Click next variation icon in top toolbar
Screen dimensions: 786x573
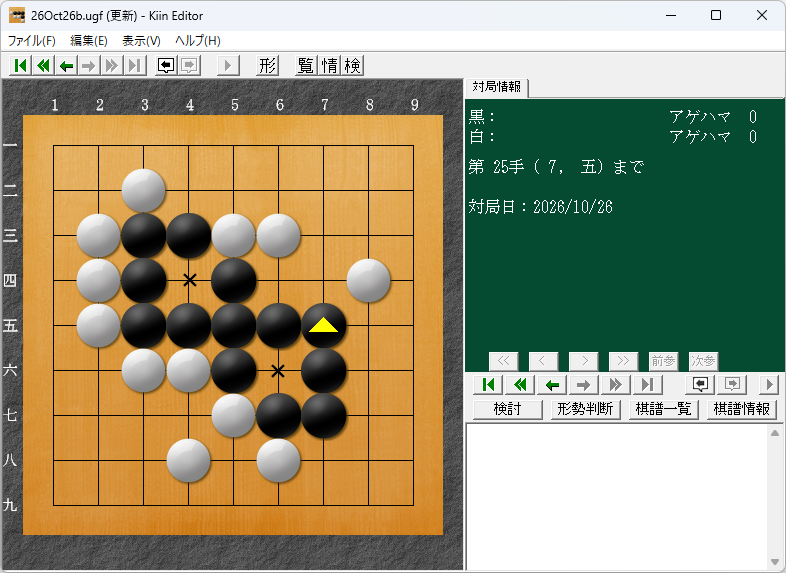pos(189,65)
